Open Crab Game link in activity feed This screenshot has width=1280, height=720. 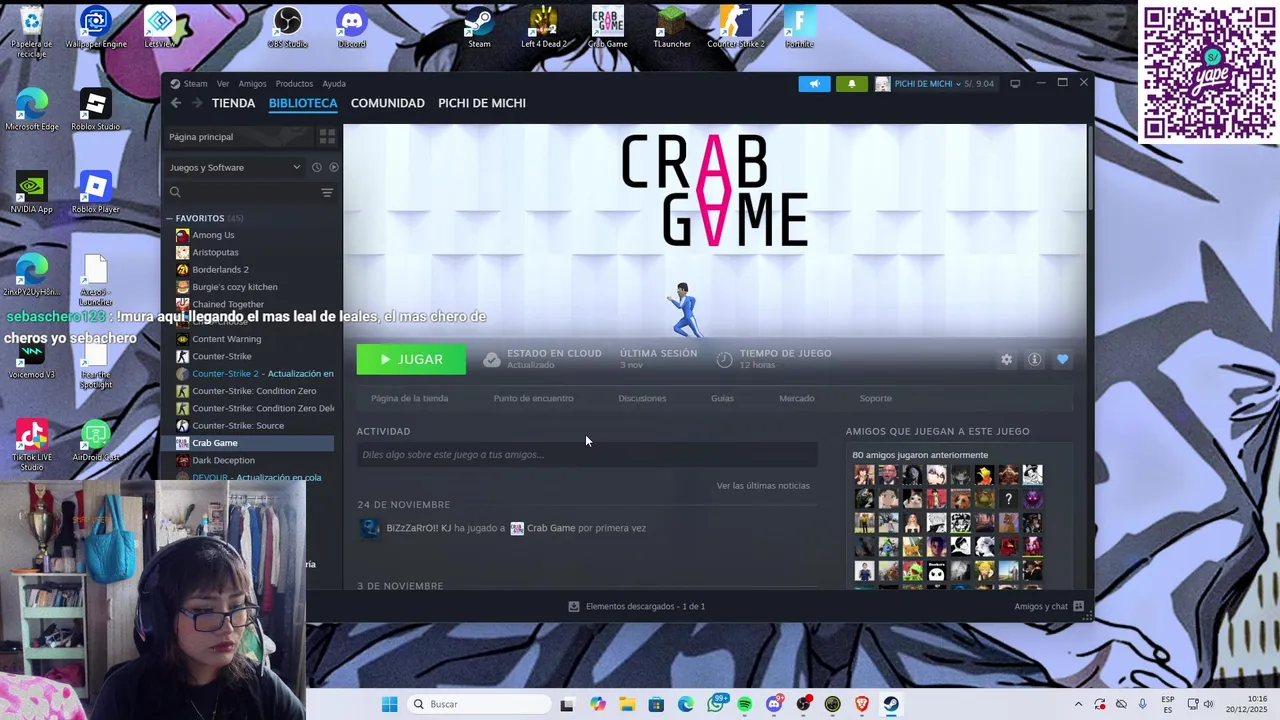pyautogui.click(x=551, y=528)
